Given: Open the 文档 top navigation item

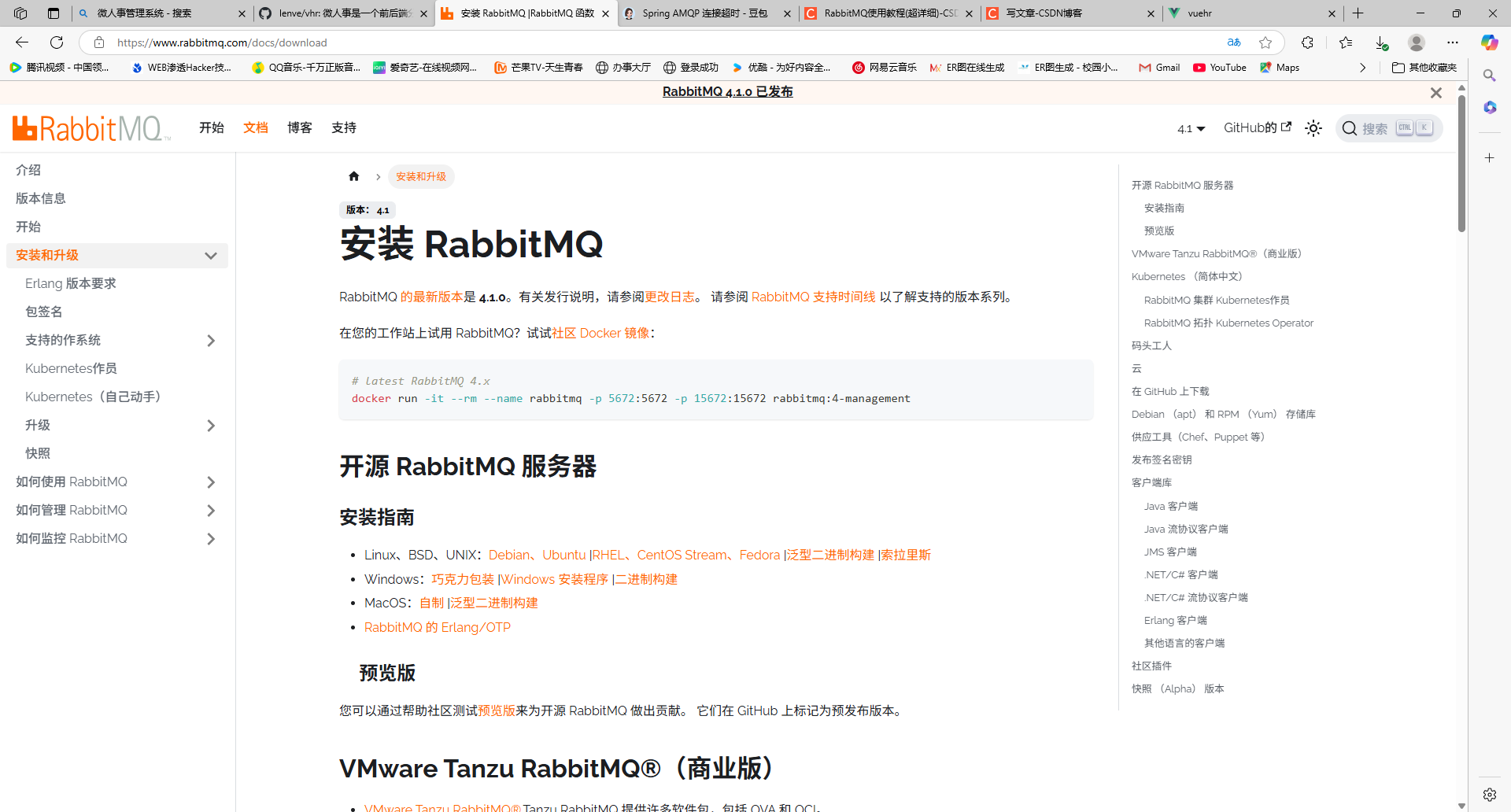Looking at the screenshot, I should click(256, 127).
